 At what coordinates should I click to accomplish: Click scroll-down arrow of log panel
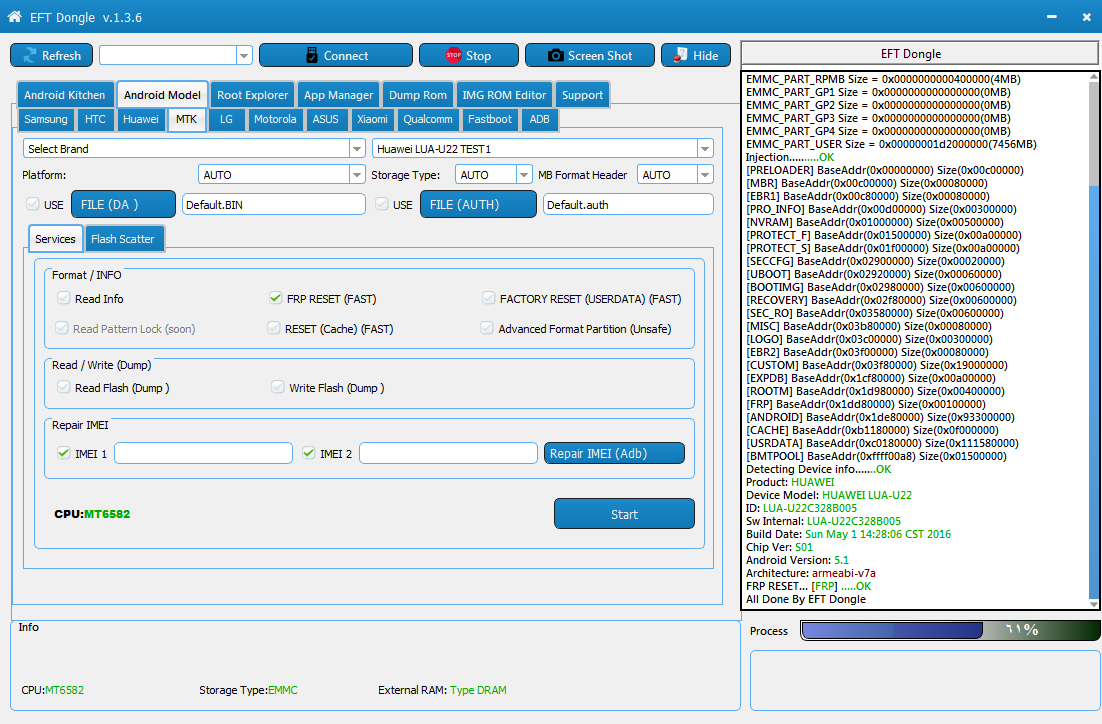(x=1094, y=604)
